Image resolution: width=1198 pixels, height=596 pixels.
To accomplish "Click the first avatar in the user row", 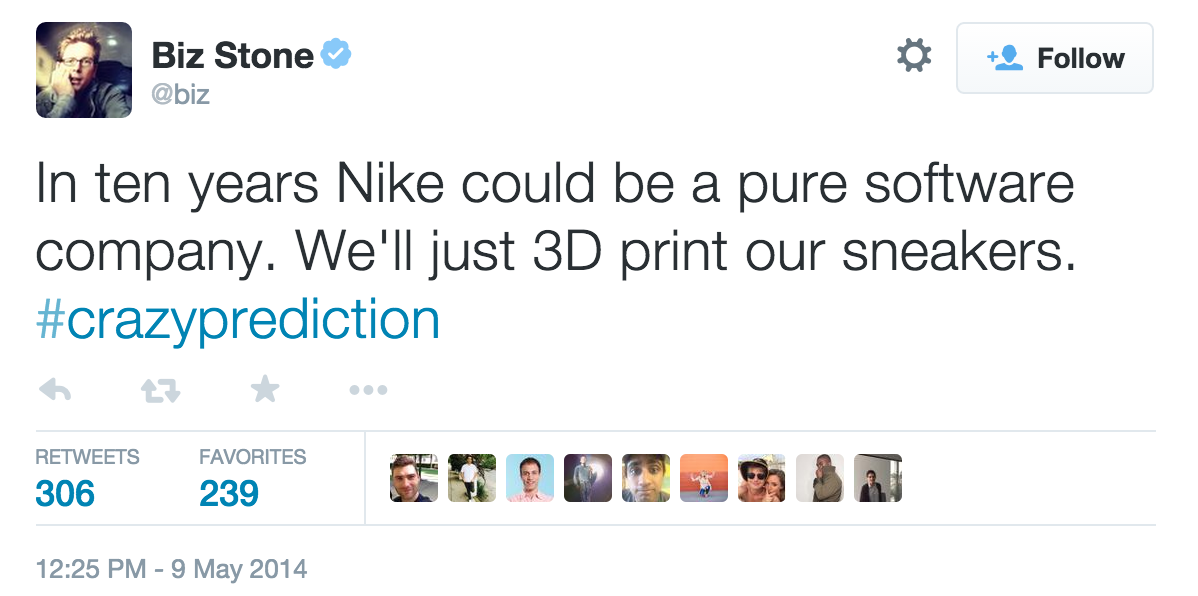I will (414, 478).
